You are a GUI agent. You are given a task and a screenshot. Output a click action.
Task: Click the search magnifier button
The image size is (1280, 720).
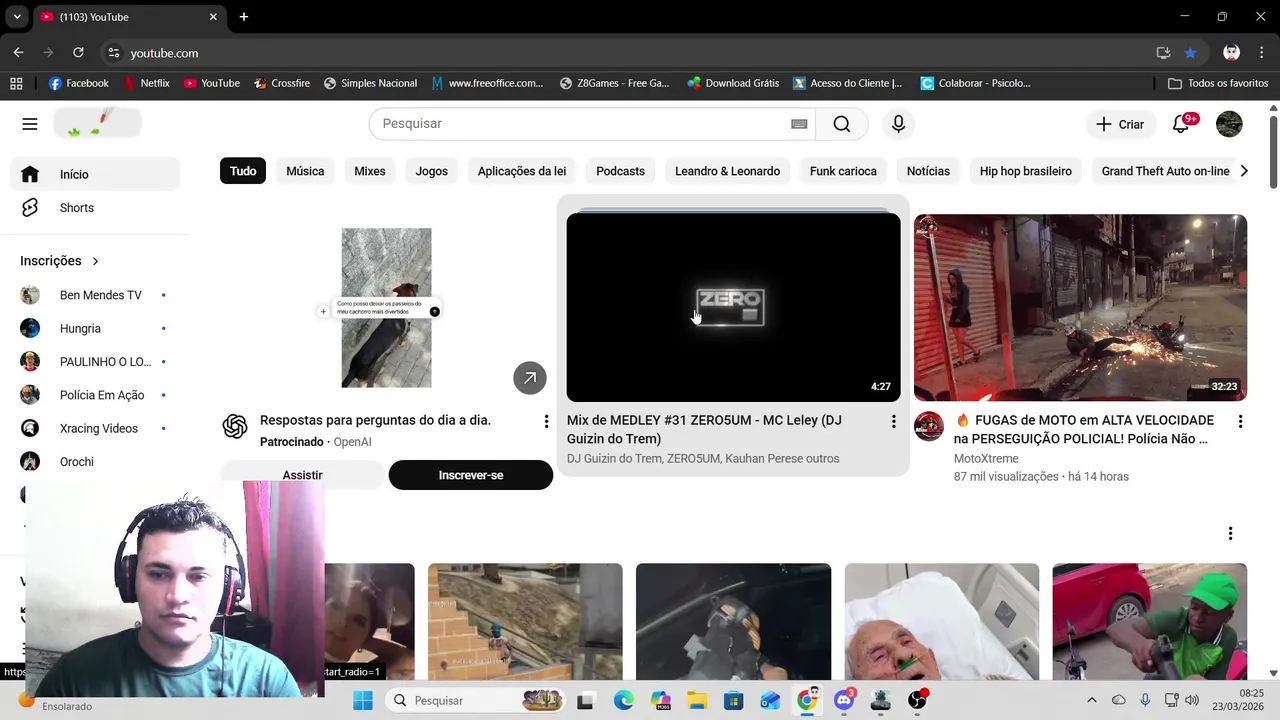tap(842, 124)
